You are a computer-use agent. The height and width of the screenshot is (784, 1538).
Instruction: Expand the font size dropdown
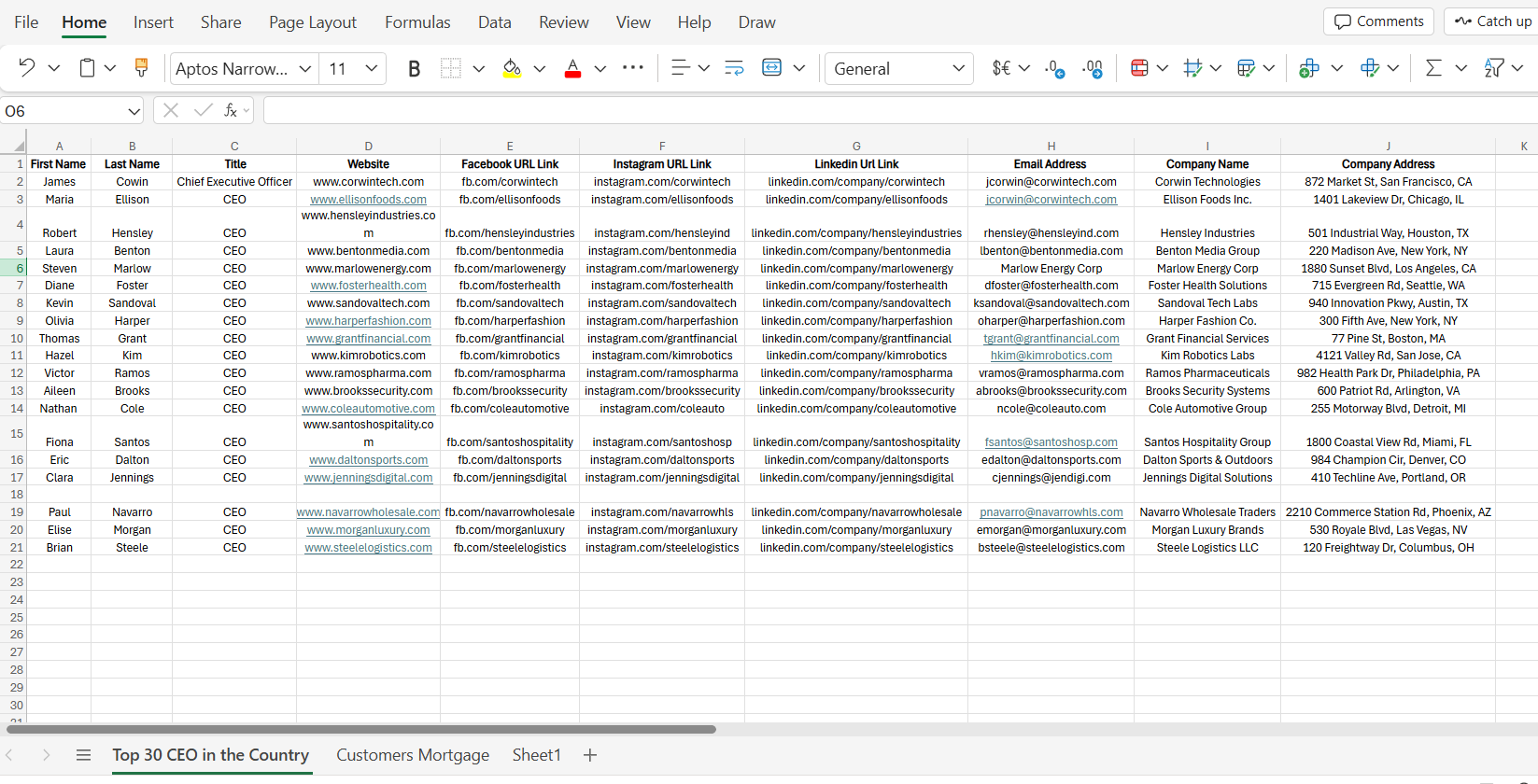click(x=371, y=68)
